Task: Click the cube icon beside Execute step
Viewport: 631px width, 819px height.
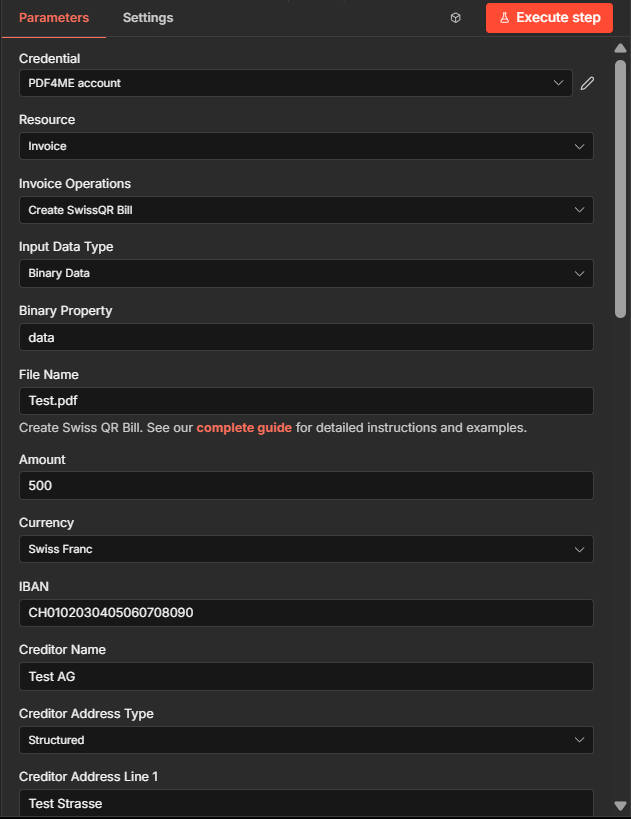Action: pos(456,18)
